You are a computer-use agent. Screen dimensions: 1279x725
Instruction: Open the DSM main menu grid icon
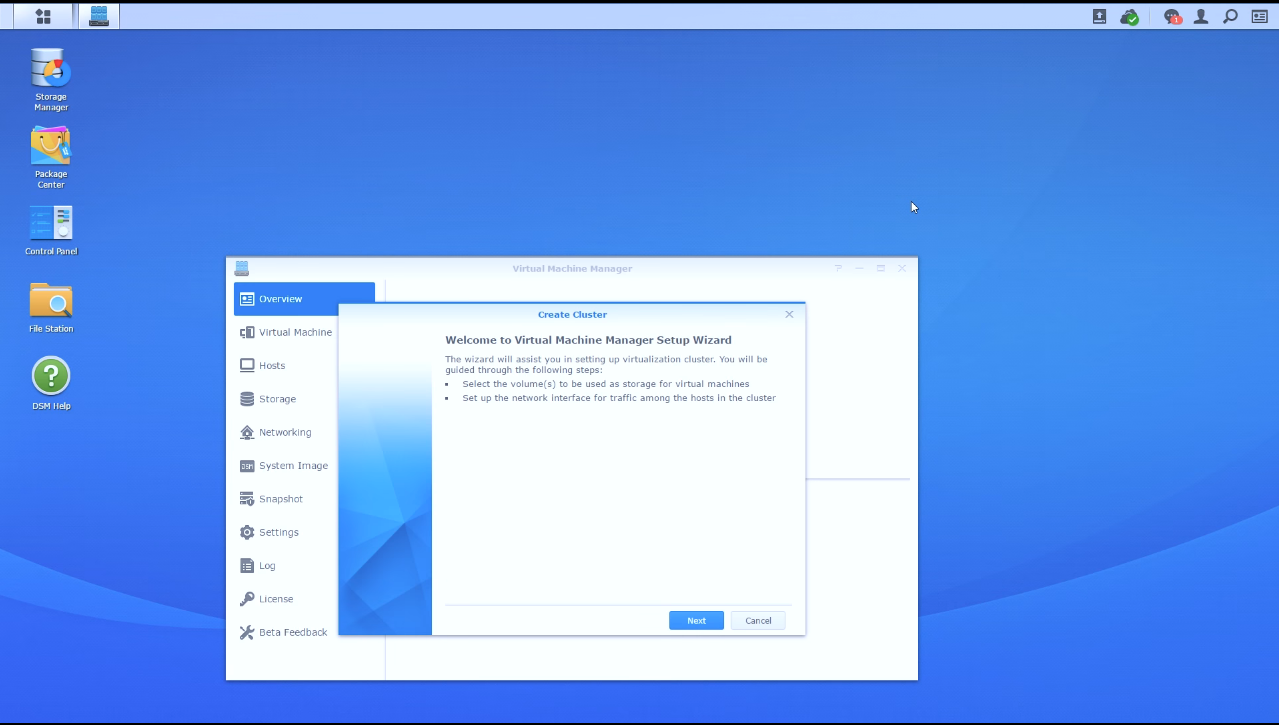click(43, 16)
